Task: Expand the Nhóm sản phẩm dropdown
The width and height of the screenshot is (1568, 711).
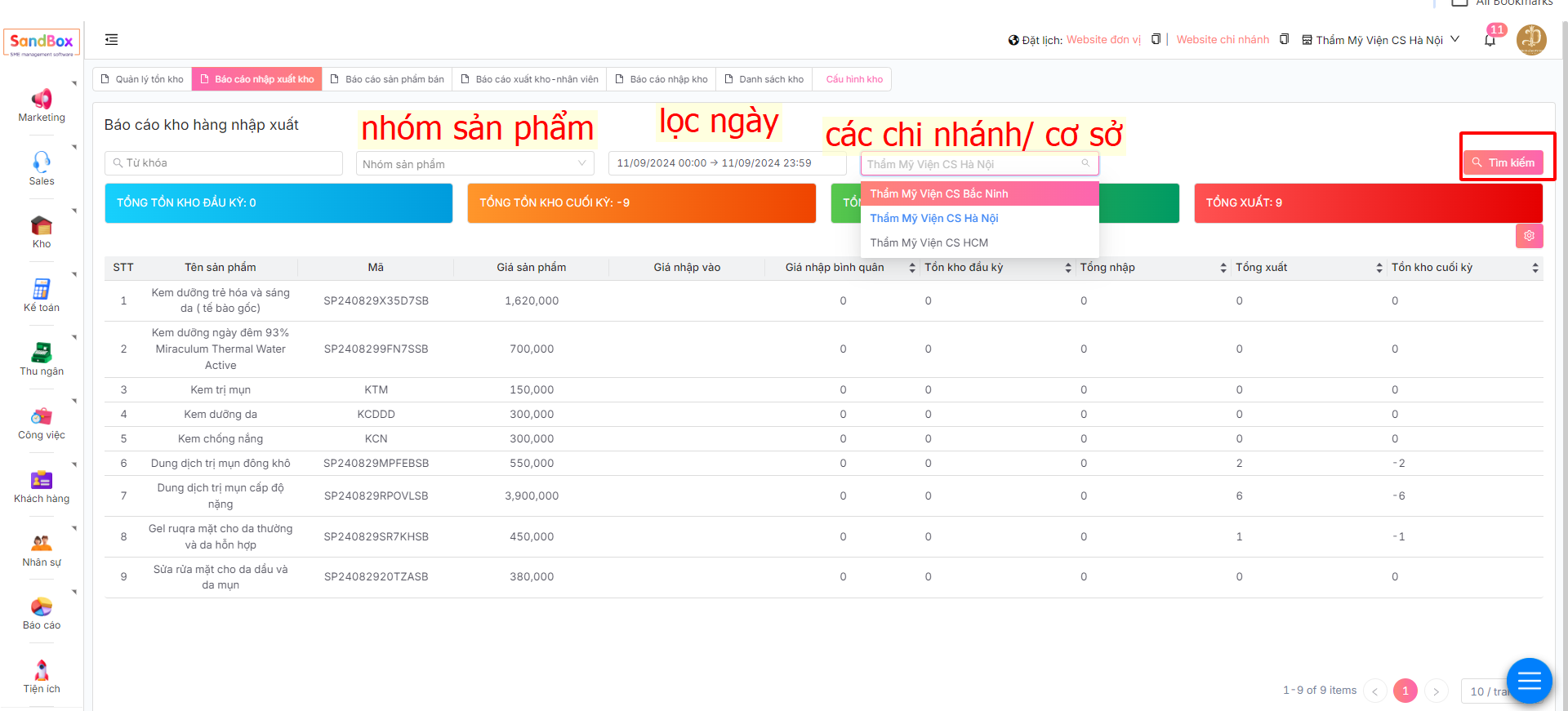Action: pos(474,164)
